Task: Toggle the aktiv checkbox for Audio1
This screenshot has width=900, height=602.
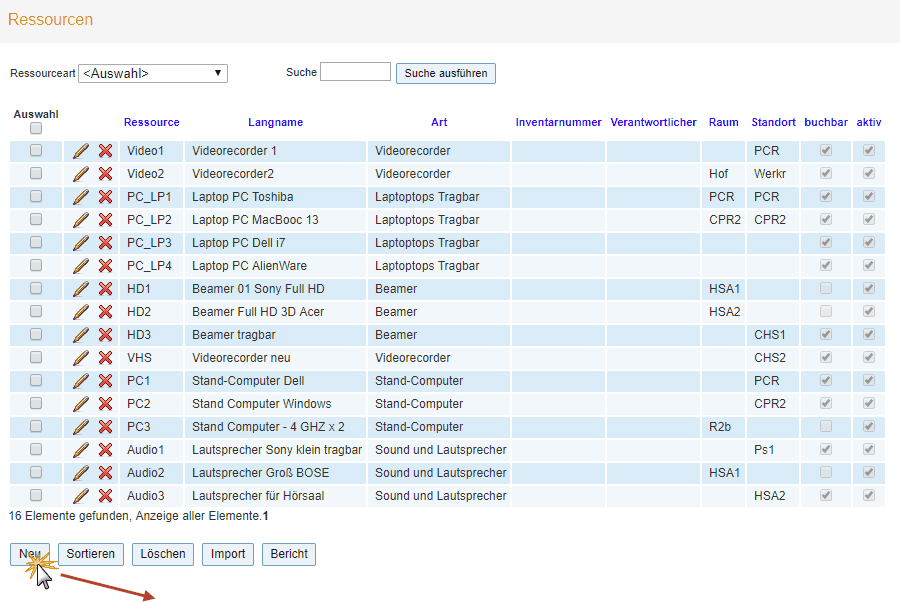Action: (869, 449)
